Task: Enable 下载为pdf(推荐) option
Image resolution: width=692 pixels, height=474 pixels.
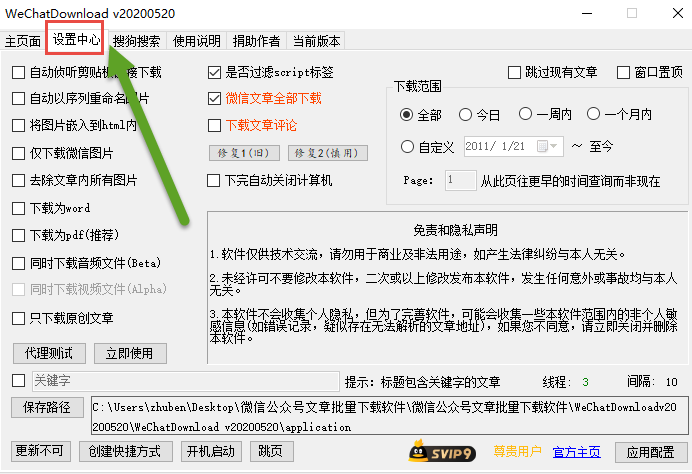Action: (19, 235)
